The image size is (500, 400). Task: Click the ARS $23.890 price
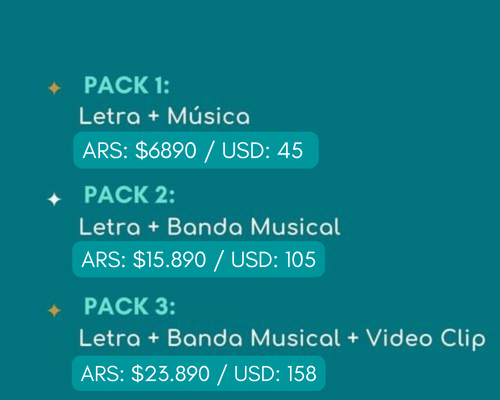coord(145,374)
